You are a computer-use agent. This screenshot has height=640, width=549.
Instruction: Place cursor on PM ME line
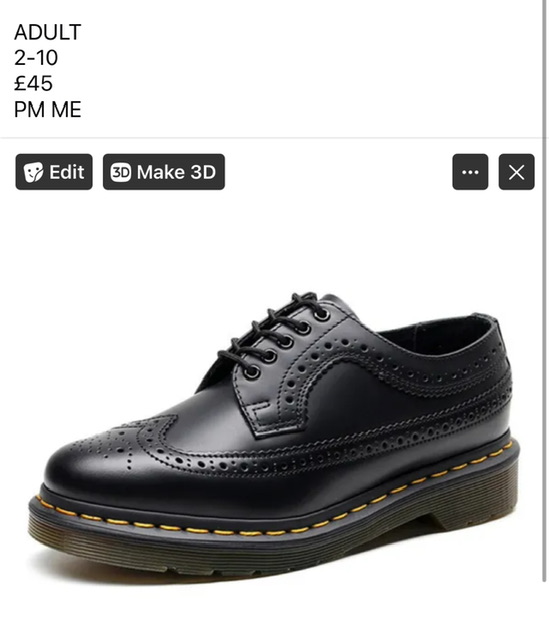tap(48, 109)
